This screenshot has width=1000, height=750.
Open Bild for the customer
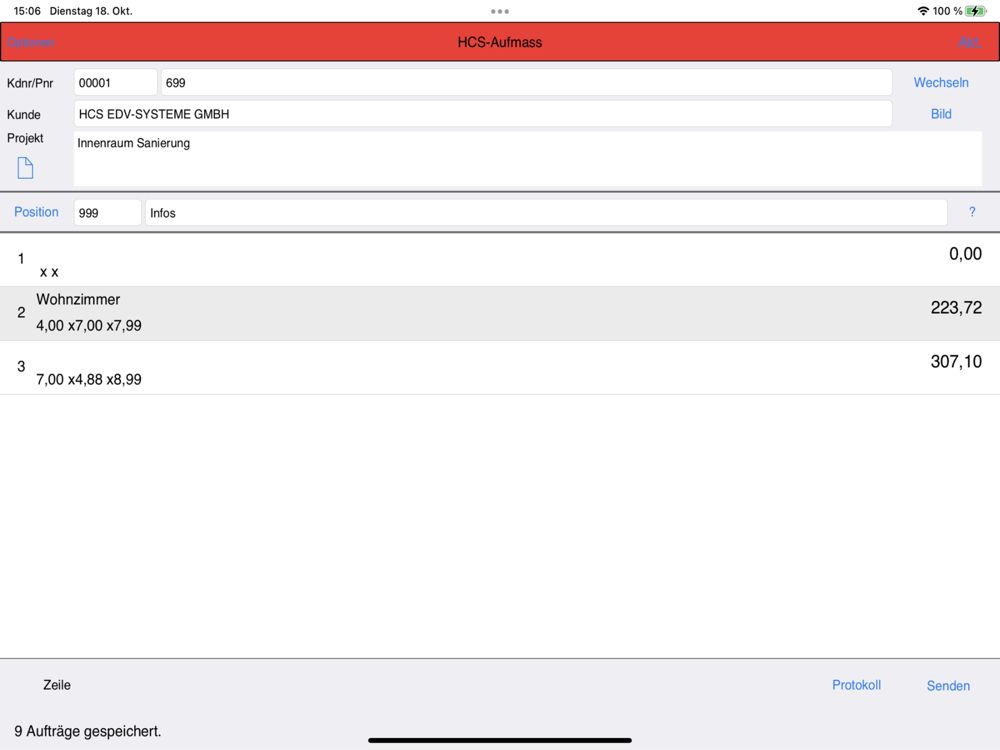(941, 114)
